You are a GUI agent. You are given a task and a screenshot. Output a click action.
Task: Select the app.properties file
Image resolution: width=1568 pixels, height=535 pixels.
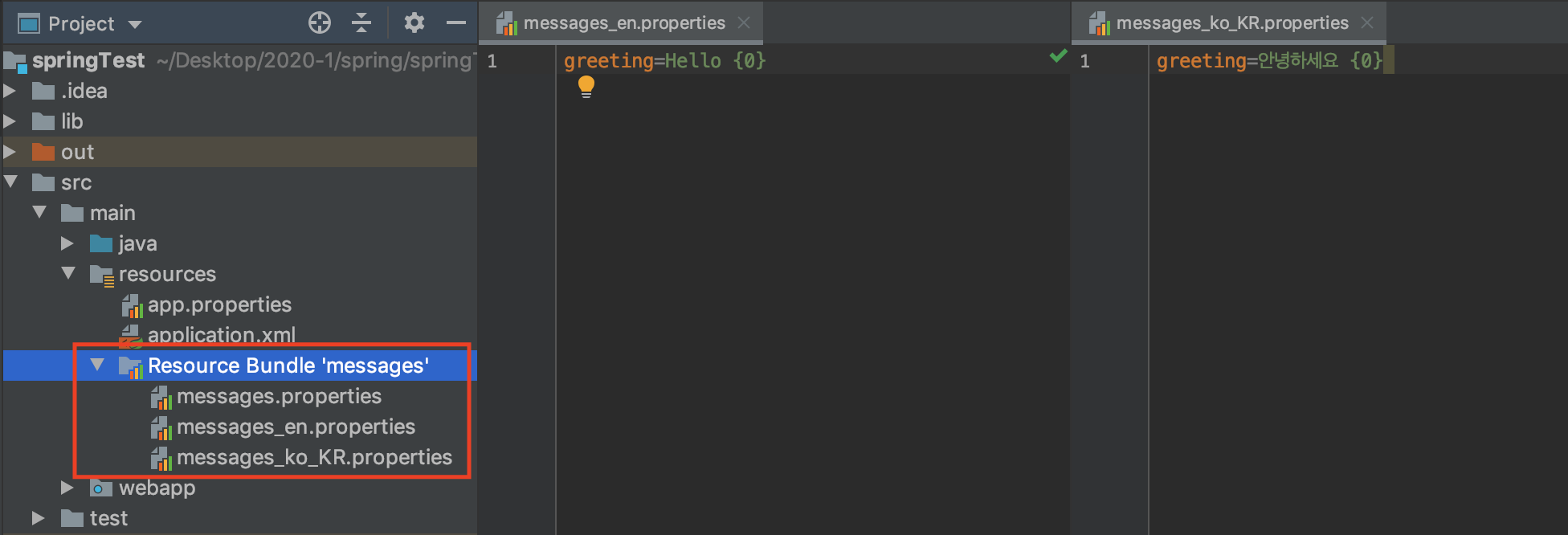(x=219, y=305)
